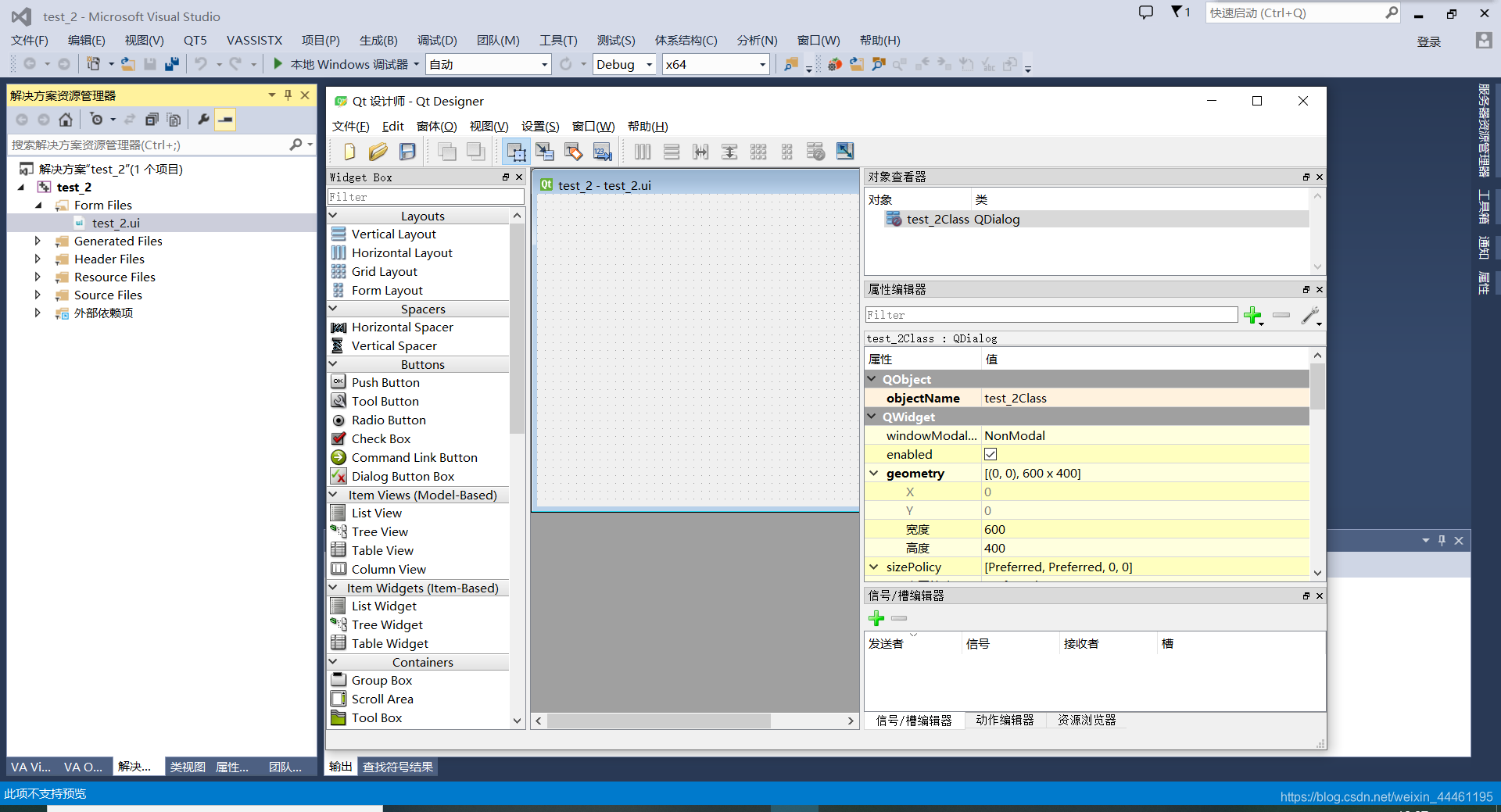The image size is (1501, 812).
Task: Click Lay Out in Form Layout icon
Action: pos(787,152)
